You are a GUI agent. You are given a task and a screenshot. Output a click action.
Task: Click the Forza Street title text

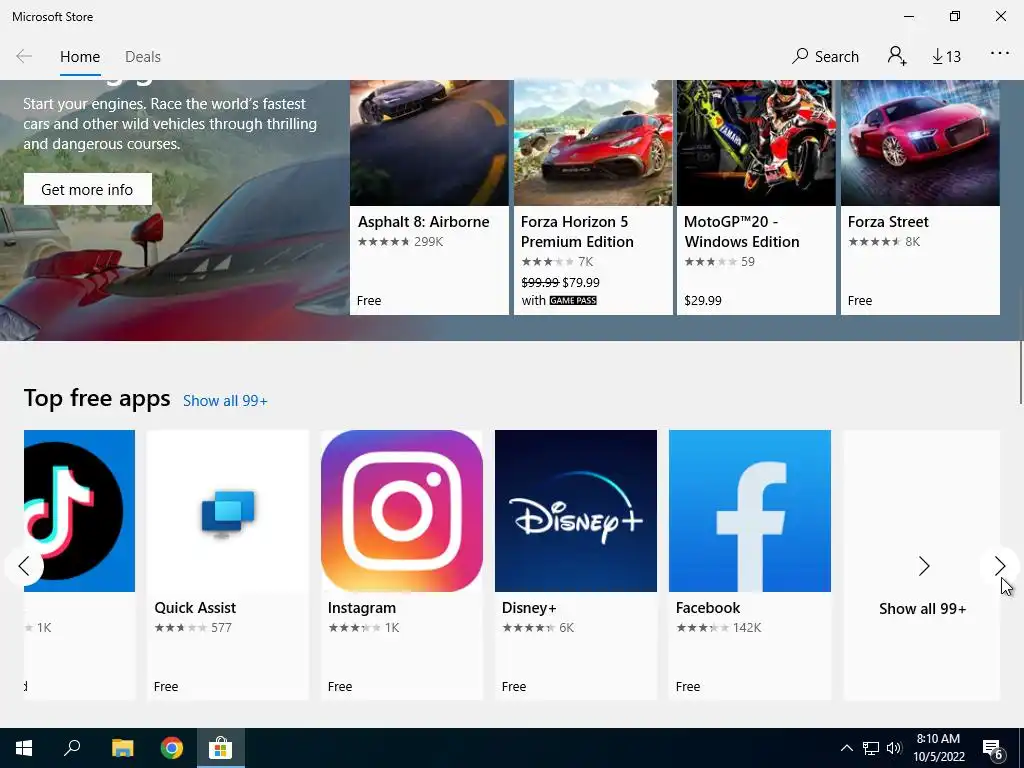pos(888,222)
